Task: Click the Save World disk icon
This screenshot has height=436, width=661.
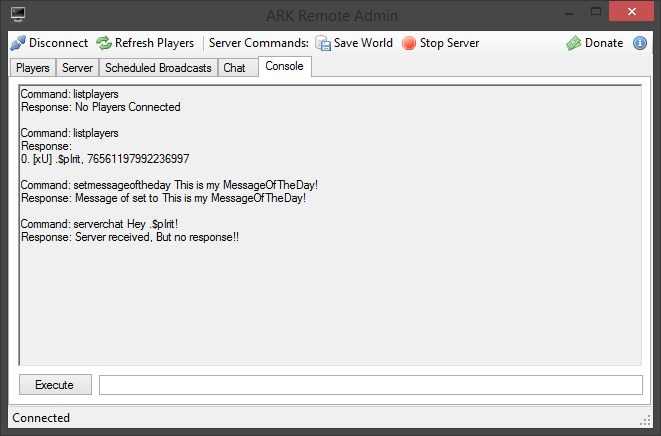Action: [x=323, y=43]
